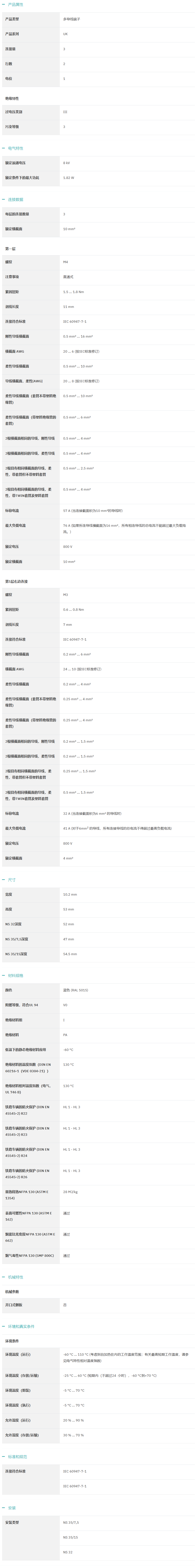Click the value -60 °C in 材料规格
This screenshot has width=196, height=1568.
(x=68, y=1049)
